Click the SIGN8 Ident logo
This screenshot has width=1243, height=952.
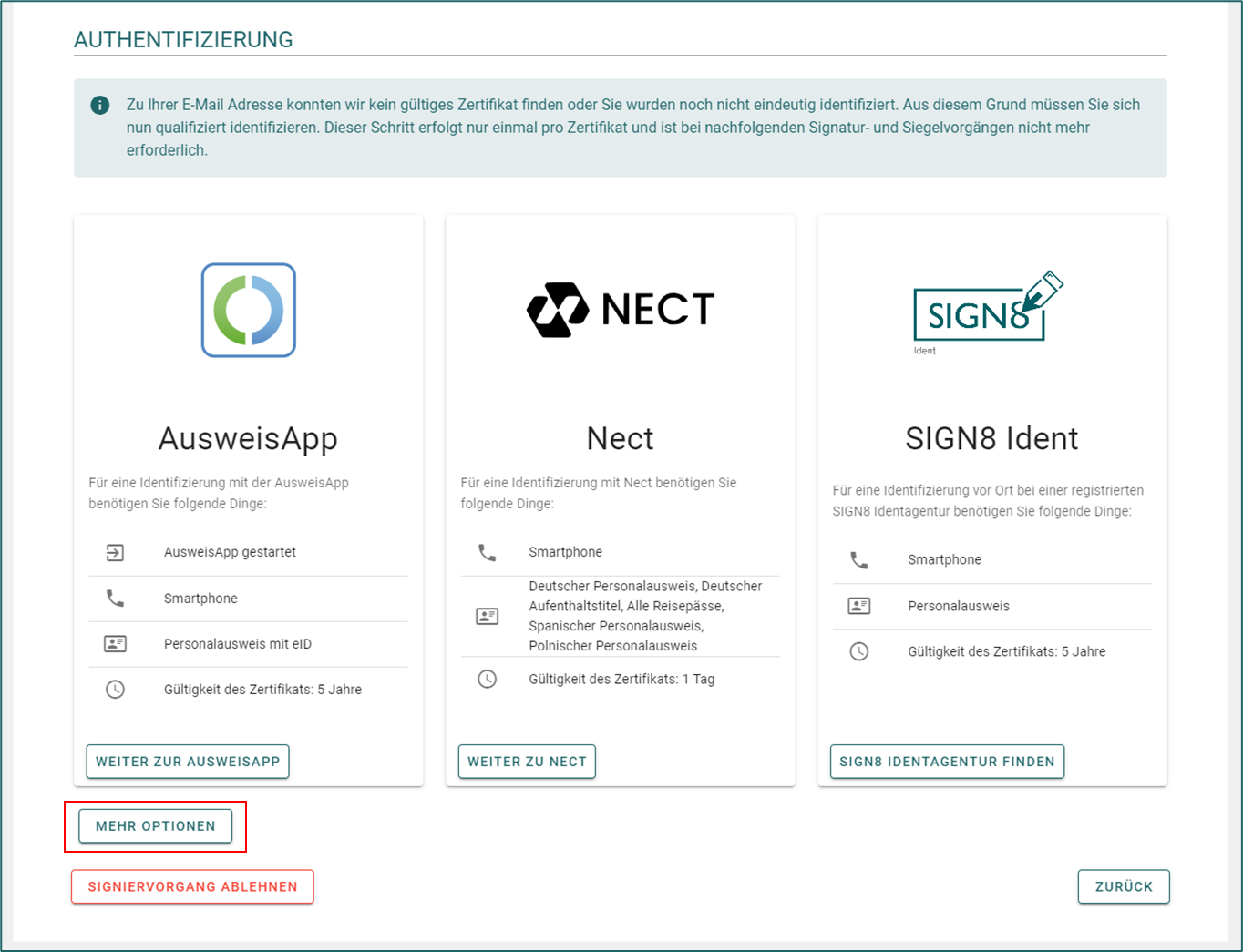988,312
